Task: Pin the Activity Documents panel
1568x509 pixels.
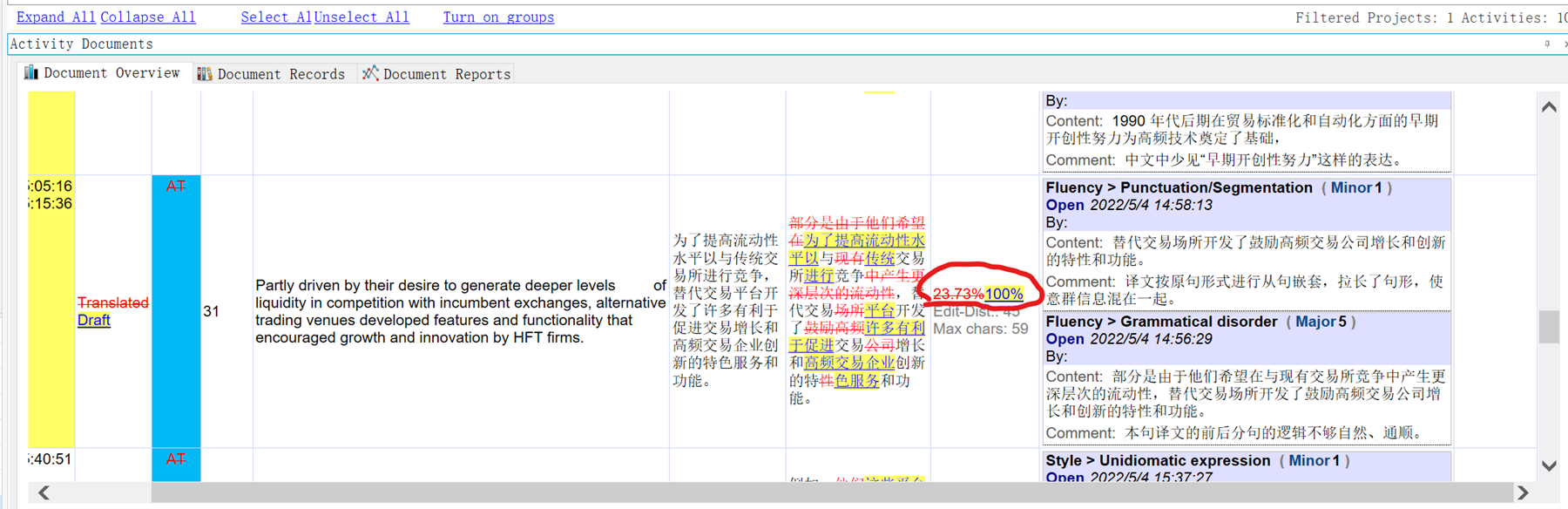Action: (x=1547, y=44)
